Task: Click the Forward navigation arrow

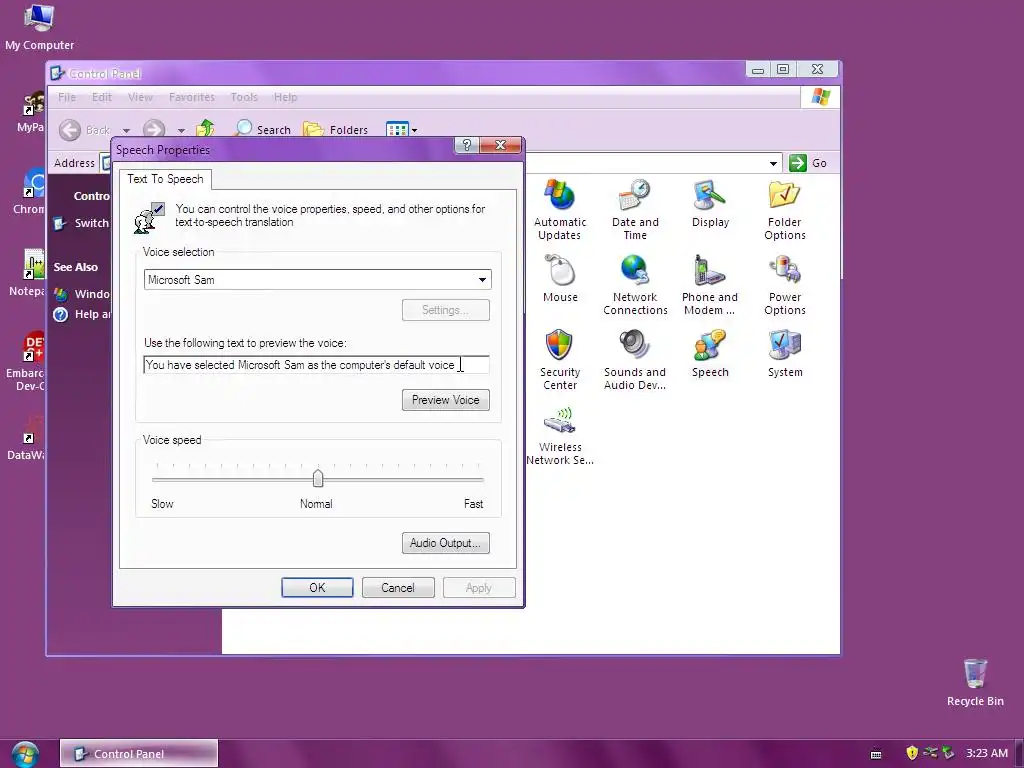Action: tap(154, 129)
